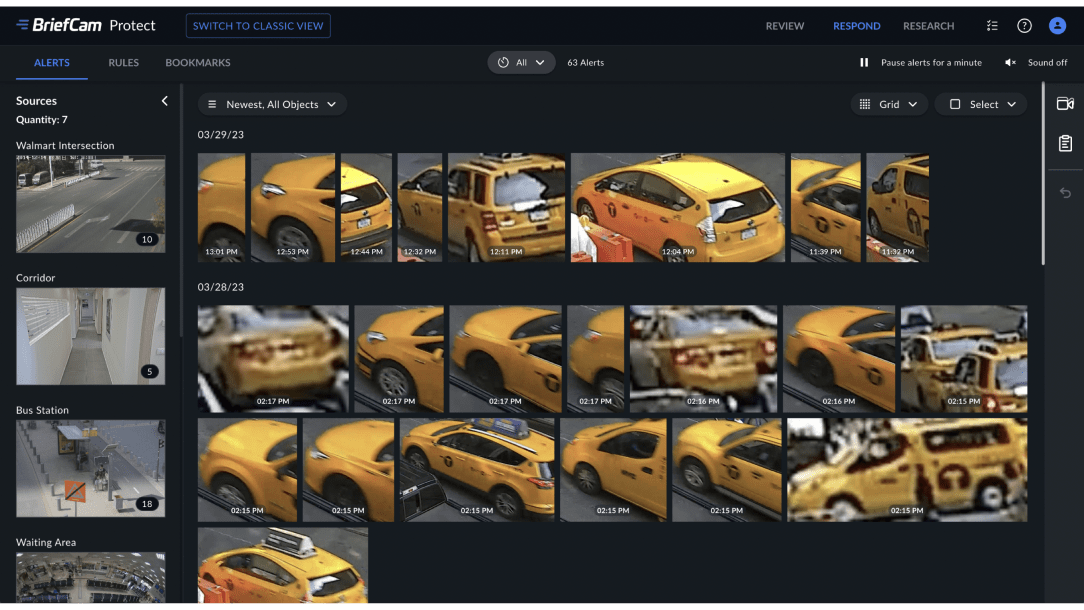Click the undo arrow icon on right sidebar
Image resolution: width=1084 pixels, height=610 pixels.
click(x=1065, y=193)
